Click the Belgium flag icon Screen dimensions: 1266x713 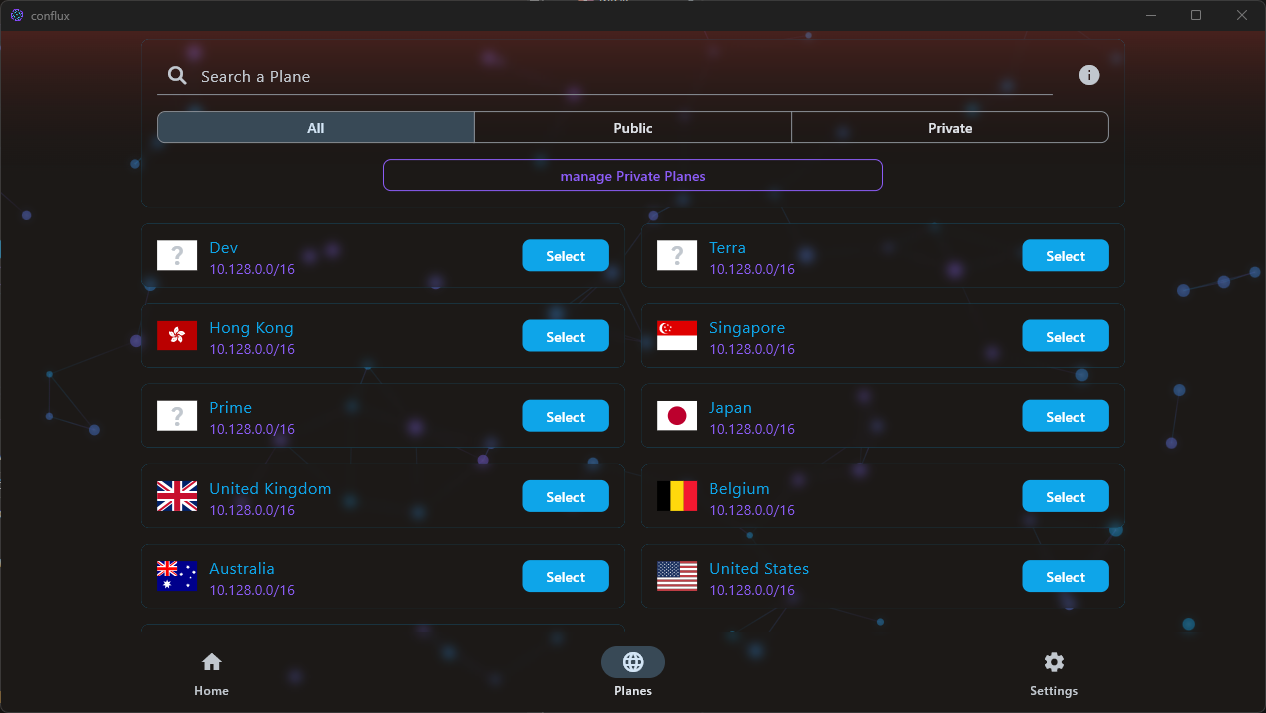click(677, 496)
